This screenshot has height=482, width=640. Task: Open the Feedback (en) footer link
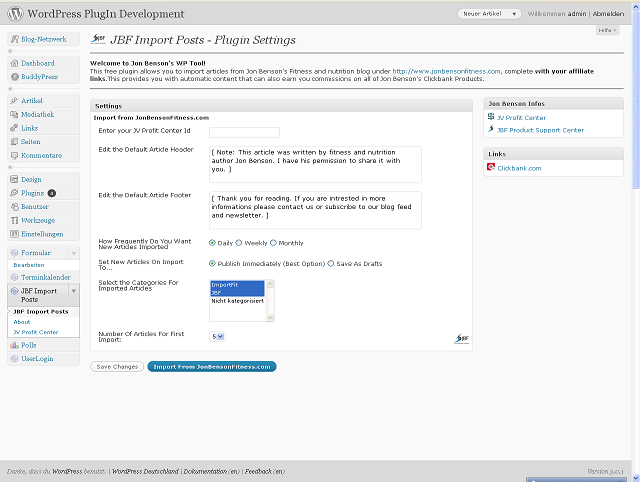(264, 471)
